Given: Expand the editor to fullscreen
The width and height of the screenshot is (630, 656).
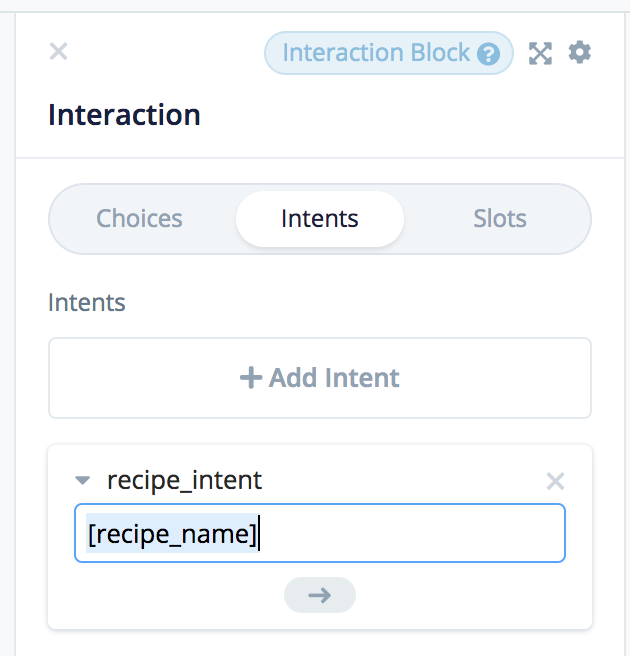Looking at the screenshot, I should [x=540, y=53].
